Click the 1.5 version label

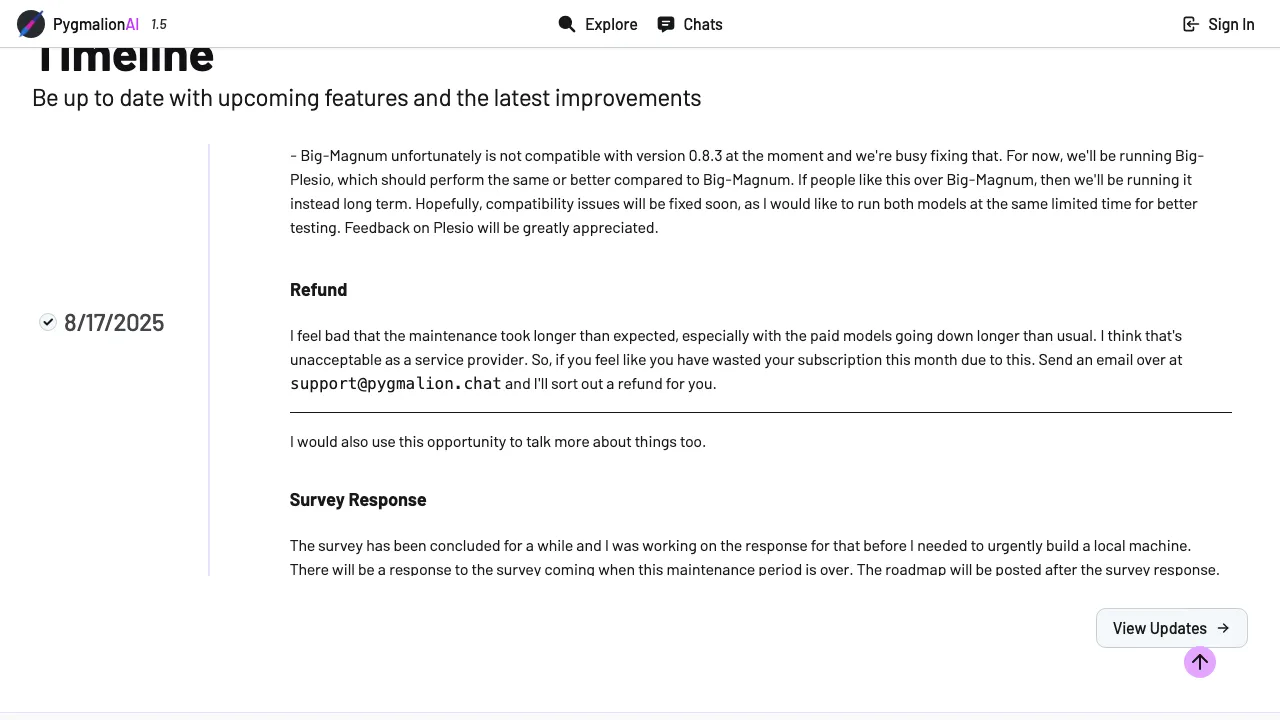(x=159, y=24)
